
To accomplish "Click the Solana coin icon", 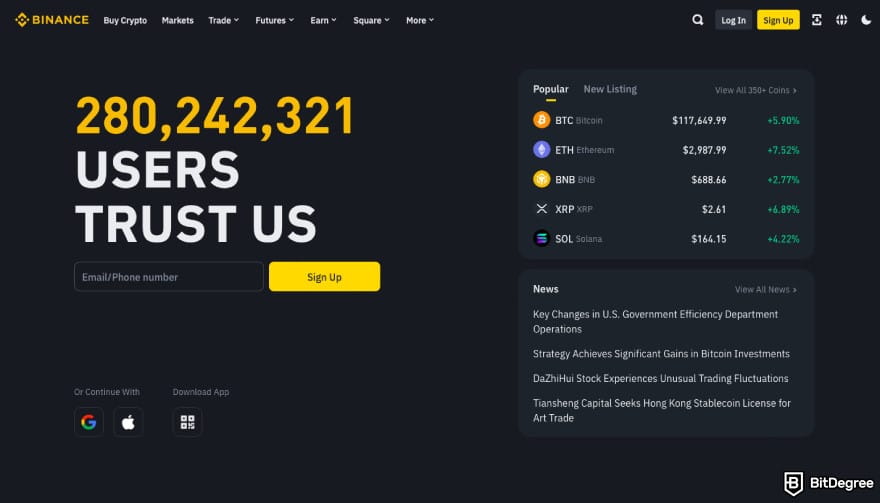I will point(542,239).
